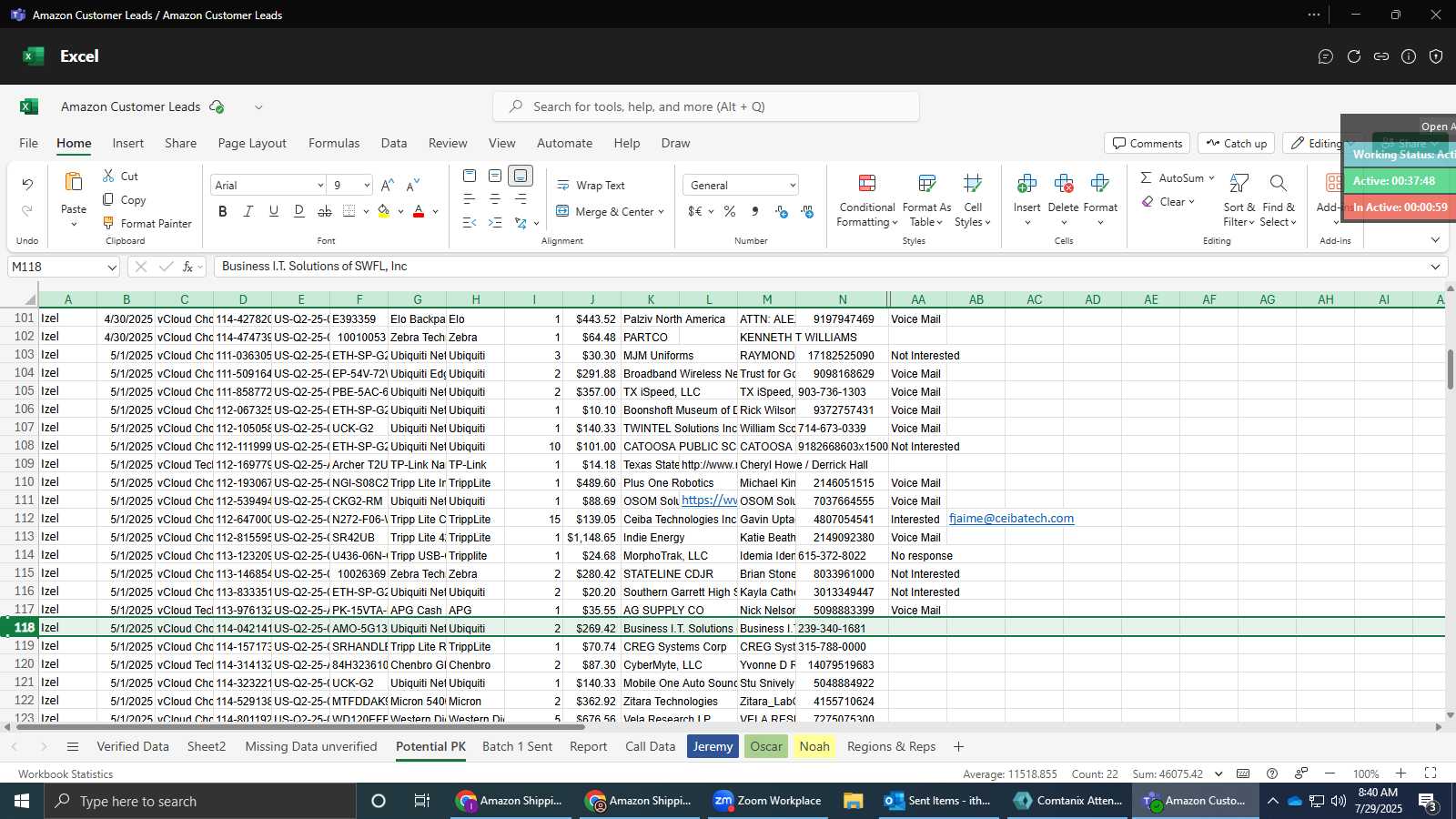Toggle Bold formatting
The width and height of the screenshot is (1456, 819).
tap(223, 211)
